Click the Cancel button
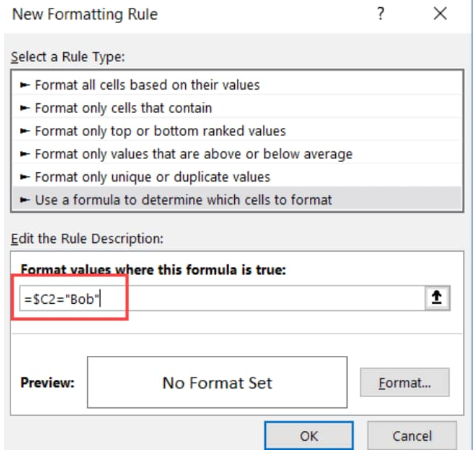Image resolution: width=476 pixels, height=456 pixels. (x=414, y=438)
